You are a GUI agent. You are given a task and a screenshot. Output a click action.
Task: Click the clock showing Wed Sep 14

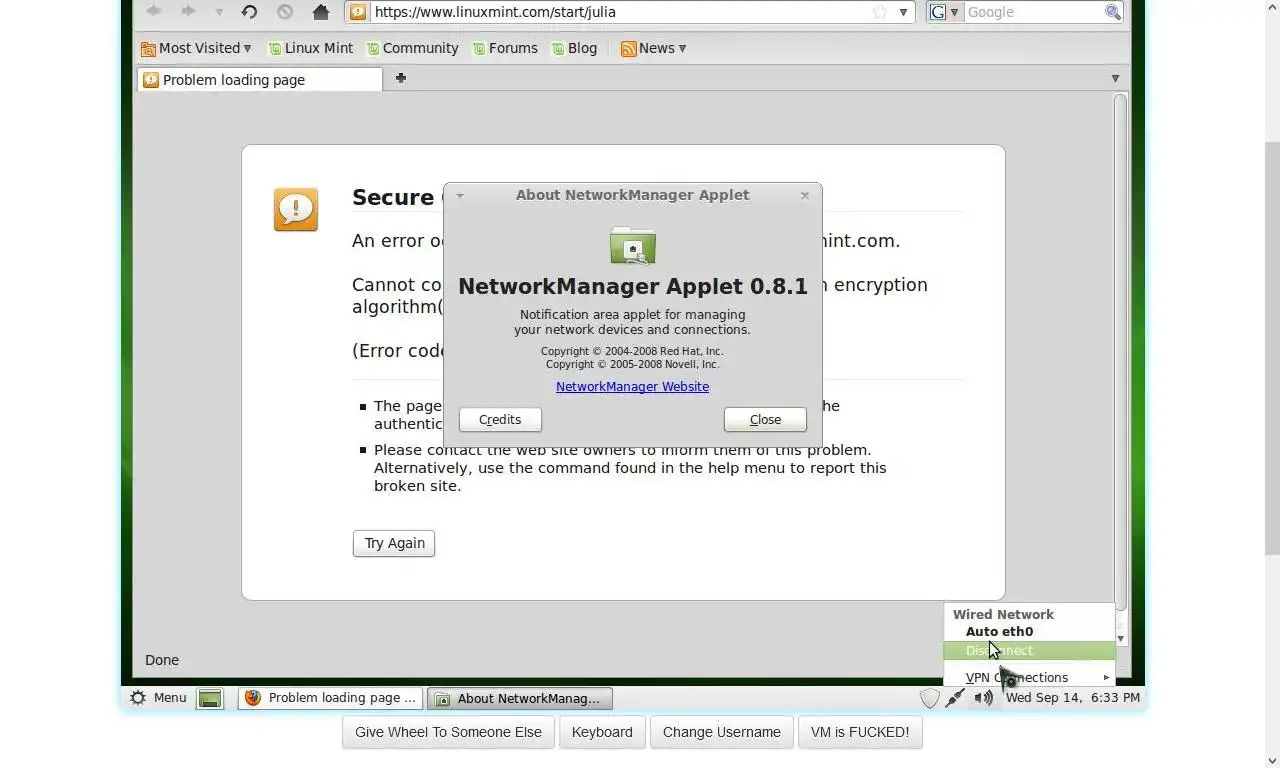coord(1072,698)
